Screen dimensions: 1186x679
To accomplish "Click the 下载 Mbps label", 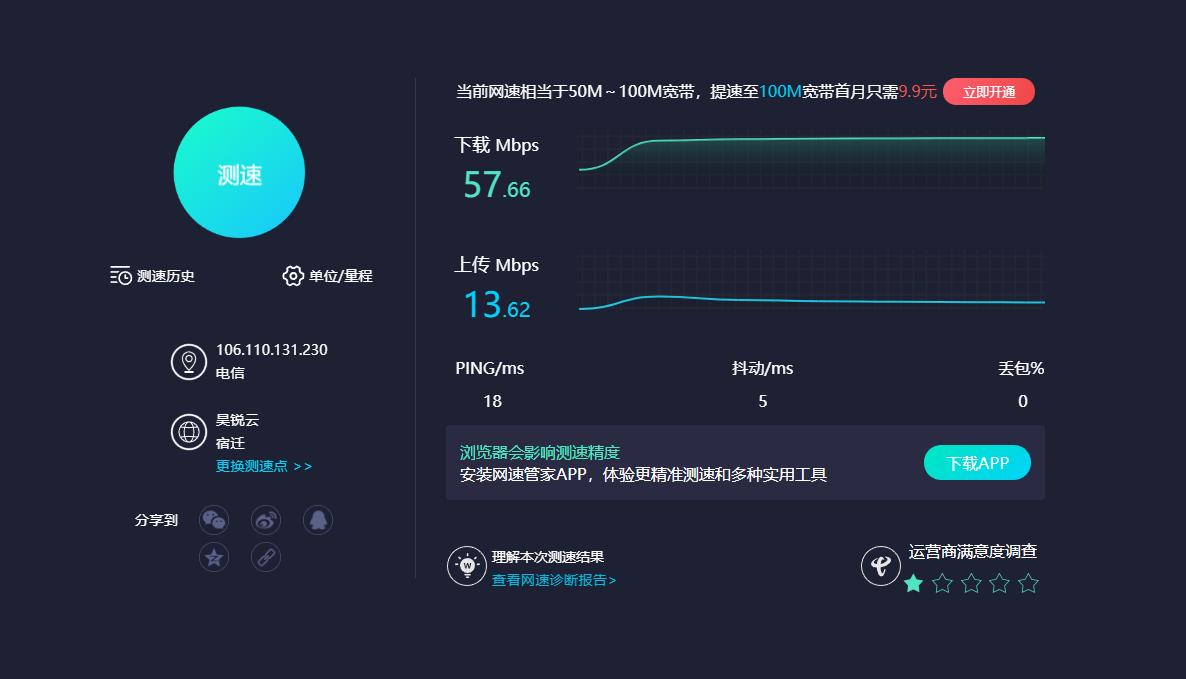I will (x=496, y=144).
